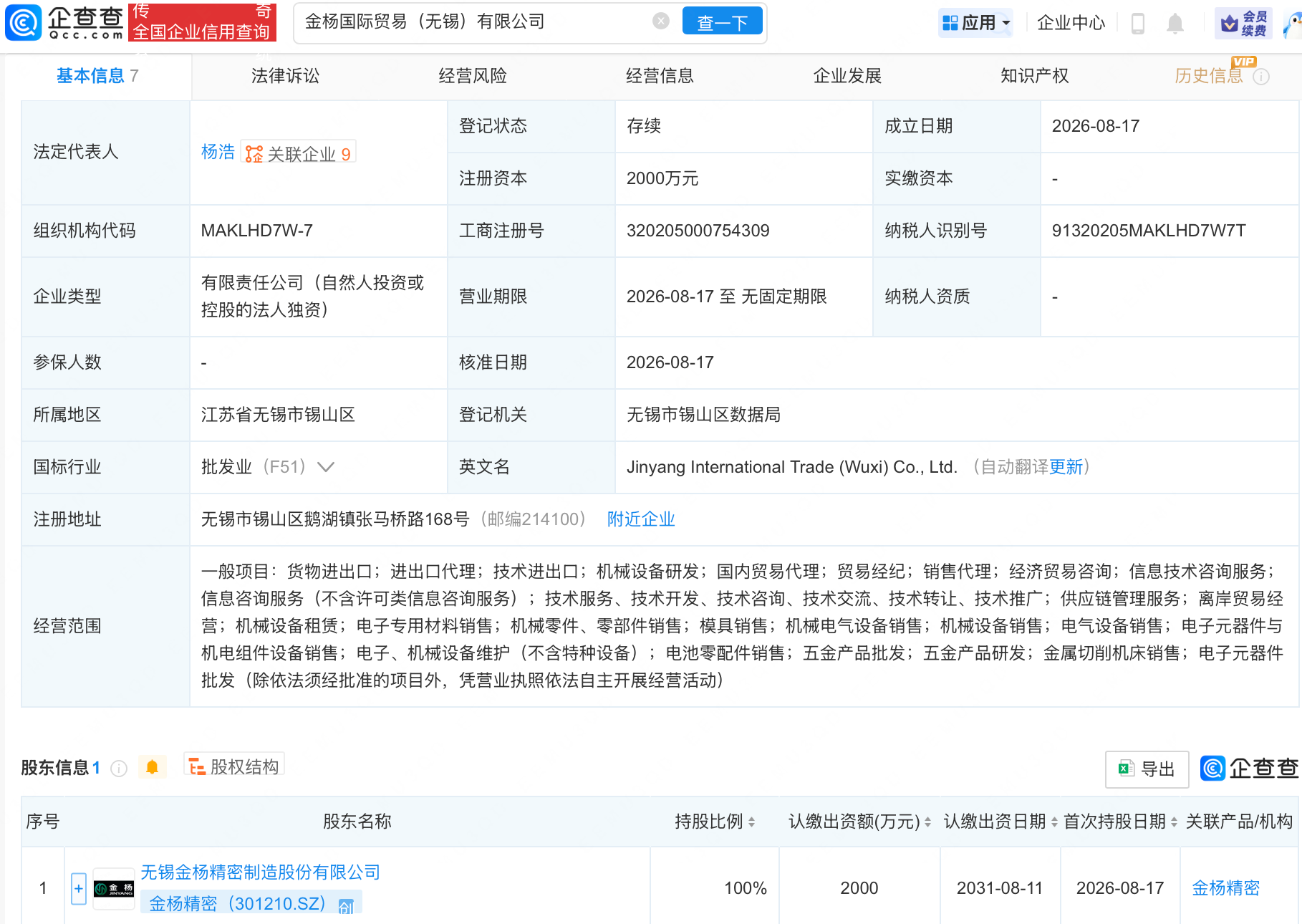The height and width of the screenshot is (924, 1302).
Task: Click English name Jinyang International Trade text
Action: 792,467
